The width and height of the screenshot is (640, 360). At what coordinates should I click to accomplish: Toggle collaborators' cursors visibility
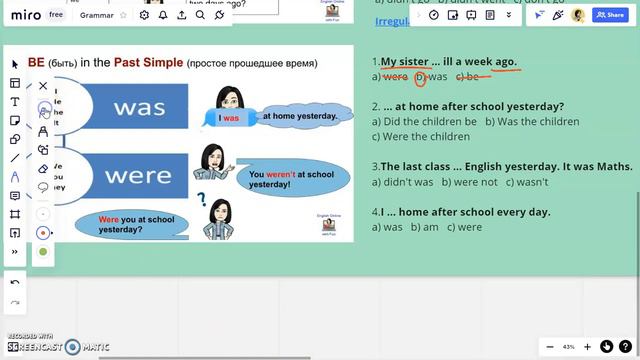(x=540, y=15)
